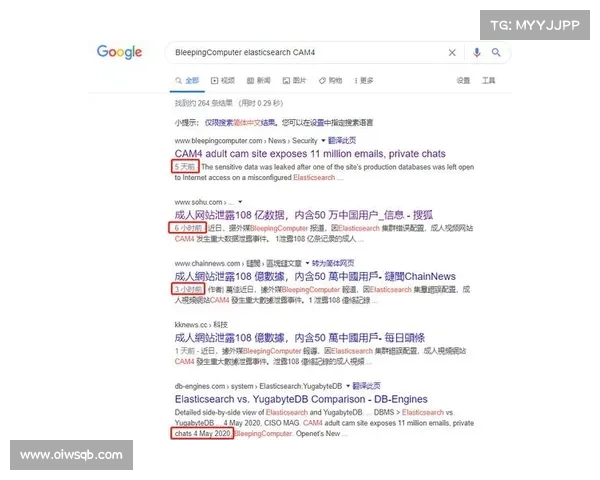
Task: Click the kknews.cc › 科技 URL text
Action: (x=201, y=325)
